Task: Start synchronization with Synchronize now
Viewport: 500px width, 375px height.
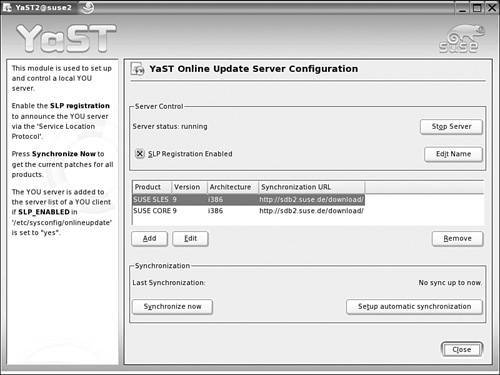Action: coord(172,307)
